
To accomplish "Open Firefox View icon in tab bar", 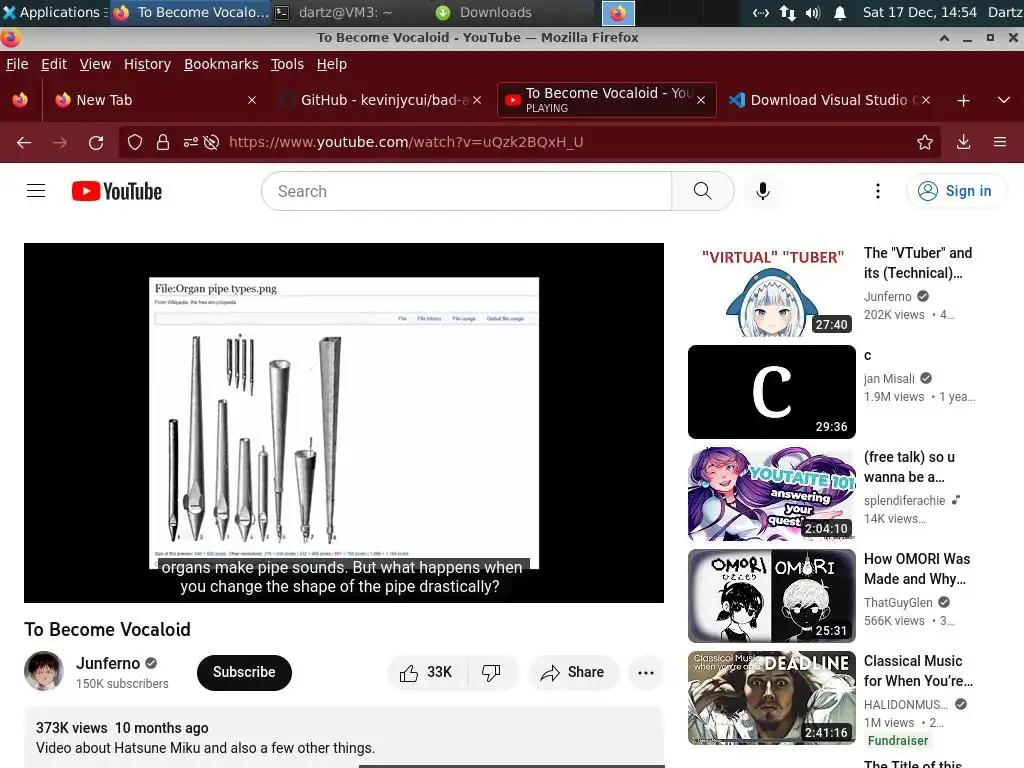I will pos(20,100).
